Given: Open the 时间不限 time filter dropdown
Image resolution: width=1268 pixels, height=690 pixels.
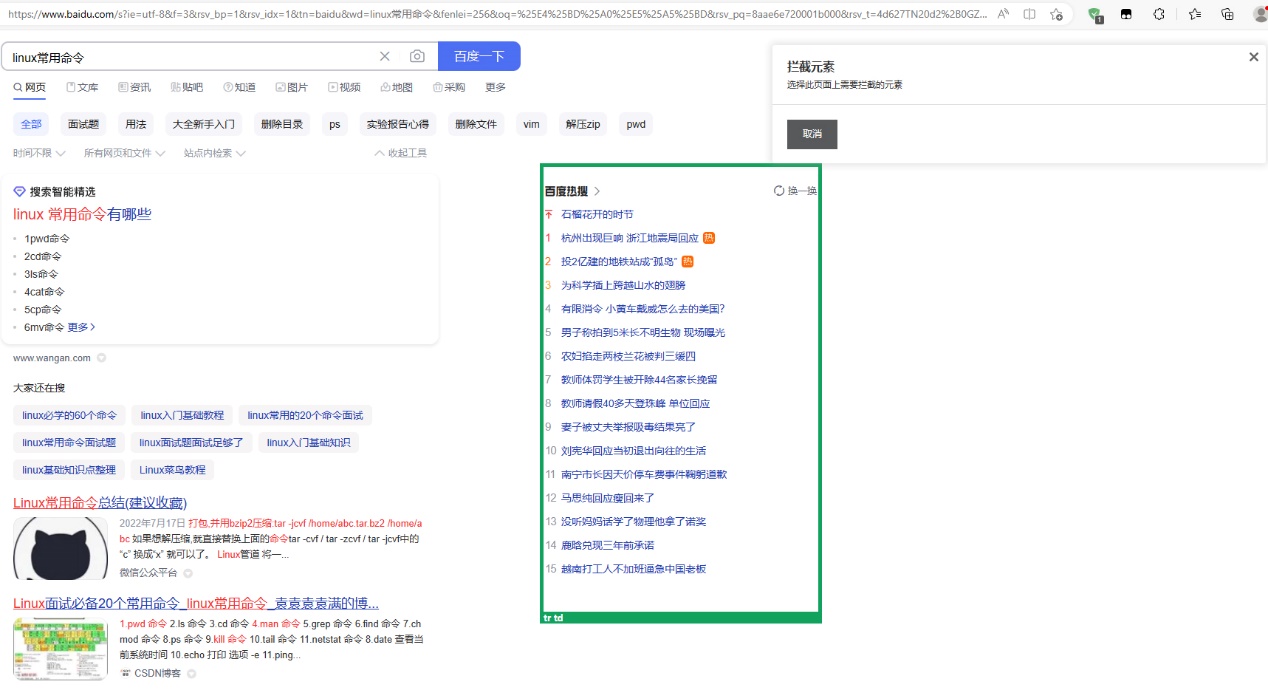Looking at the screenshot, I should (x=39, y=153).
